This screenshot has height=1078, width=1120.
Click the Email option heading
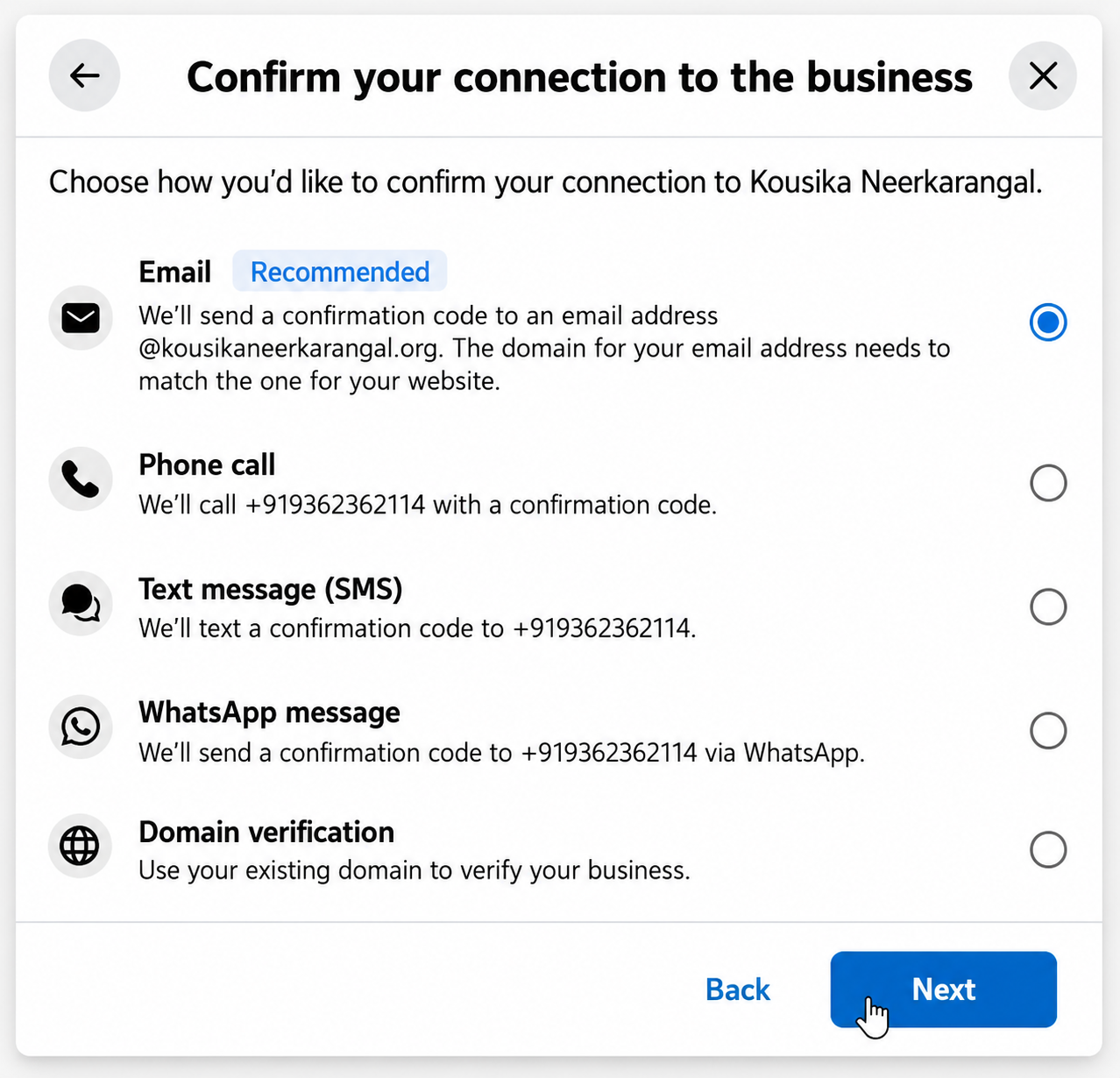pyautogui.click(x=174, y=272)
